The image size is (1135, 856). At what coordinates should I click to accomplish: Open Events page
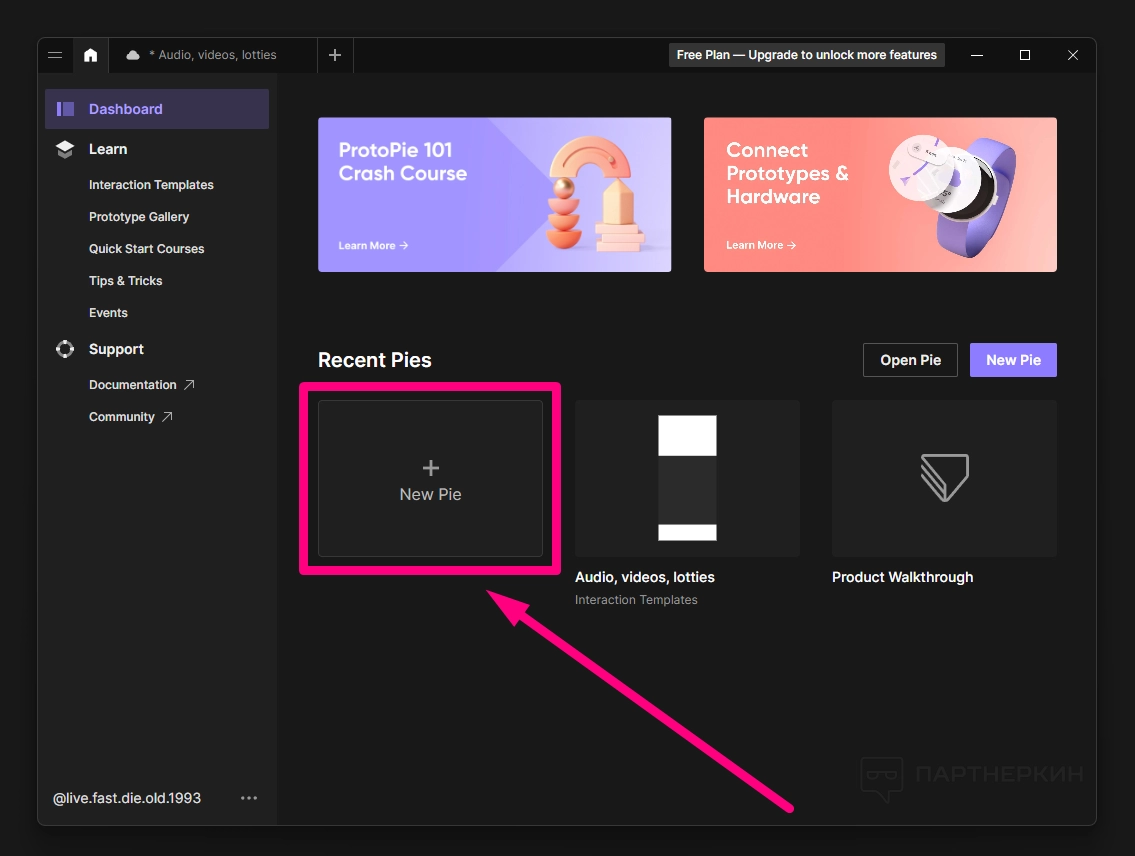coord(109,313)
